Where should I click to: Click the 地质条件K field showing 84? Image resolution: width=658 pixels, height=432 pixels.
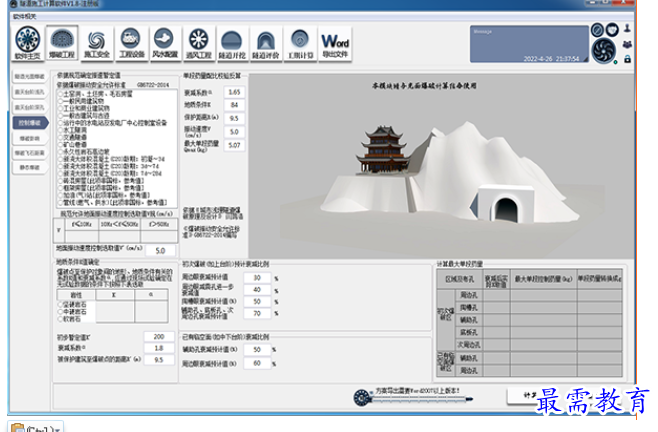[234, 105]
